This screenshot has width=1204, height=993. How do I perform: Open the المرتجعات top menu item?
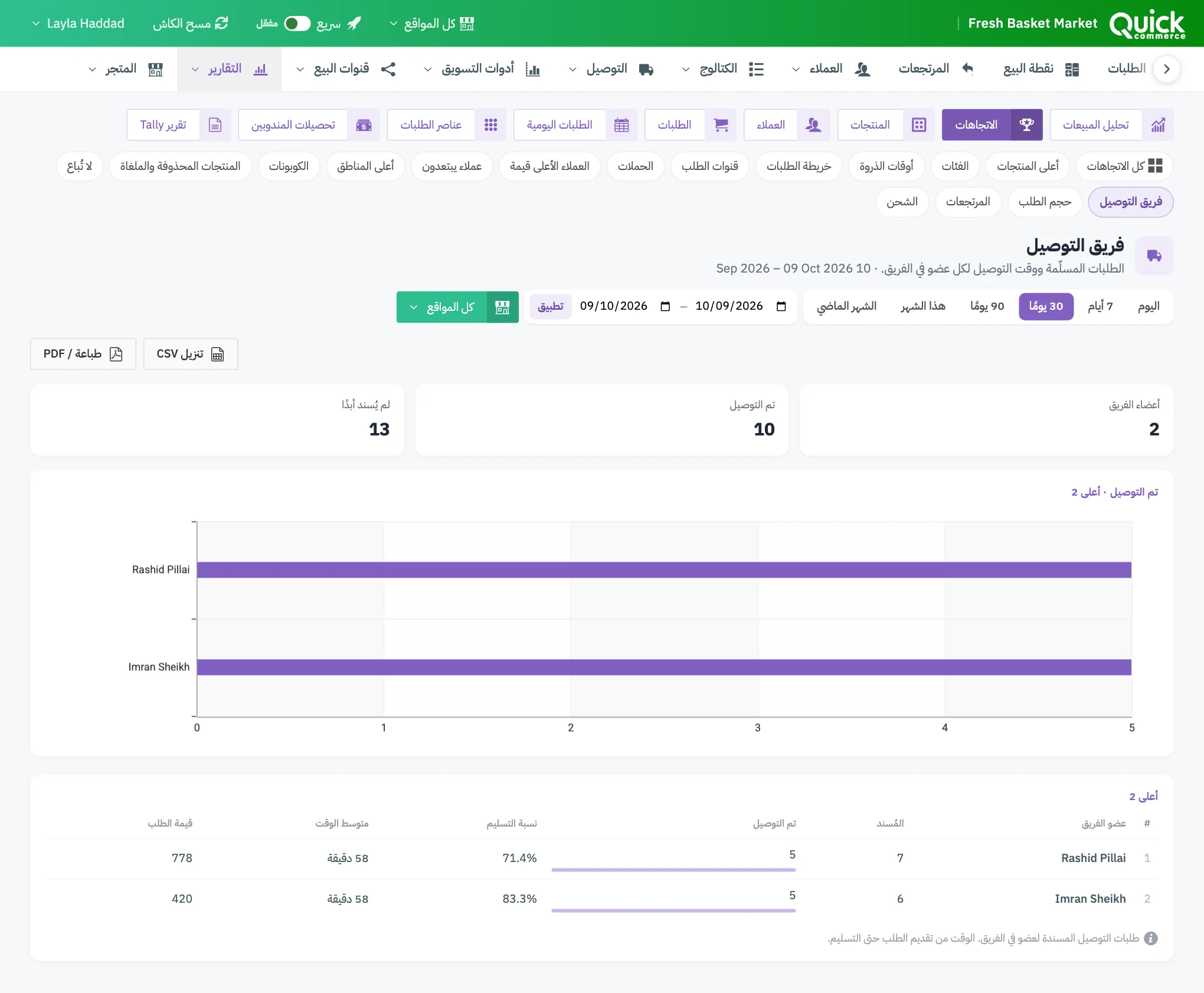(x=935, y=69)
